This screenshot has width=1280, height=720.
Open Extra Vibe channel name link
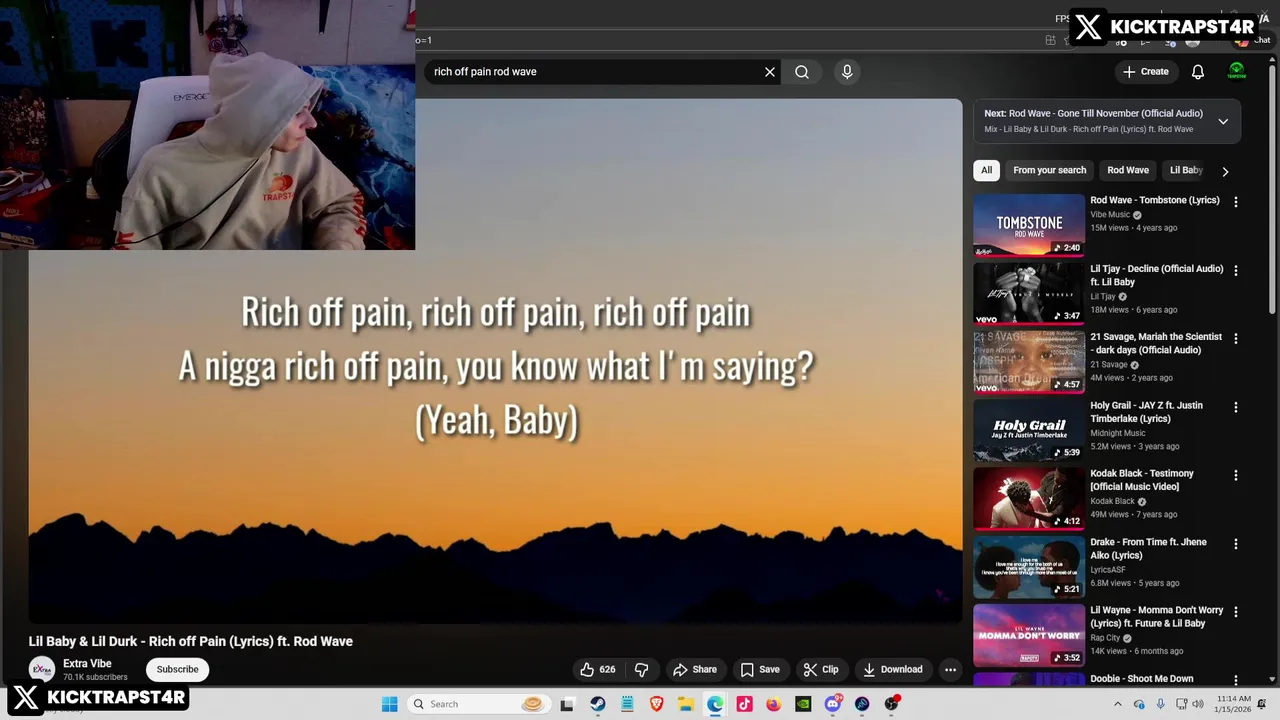coord(87,663)
